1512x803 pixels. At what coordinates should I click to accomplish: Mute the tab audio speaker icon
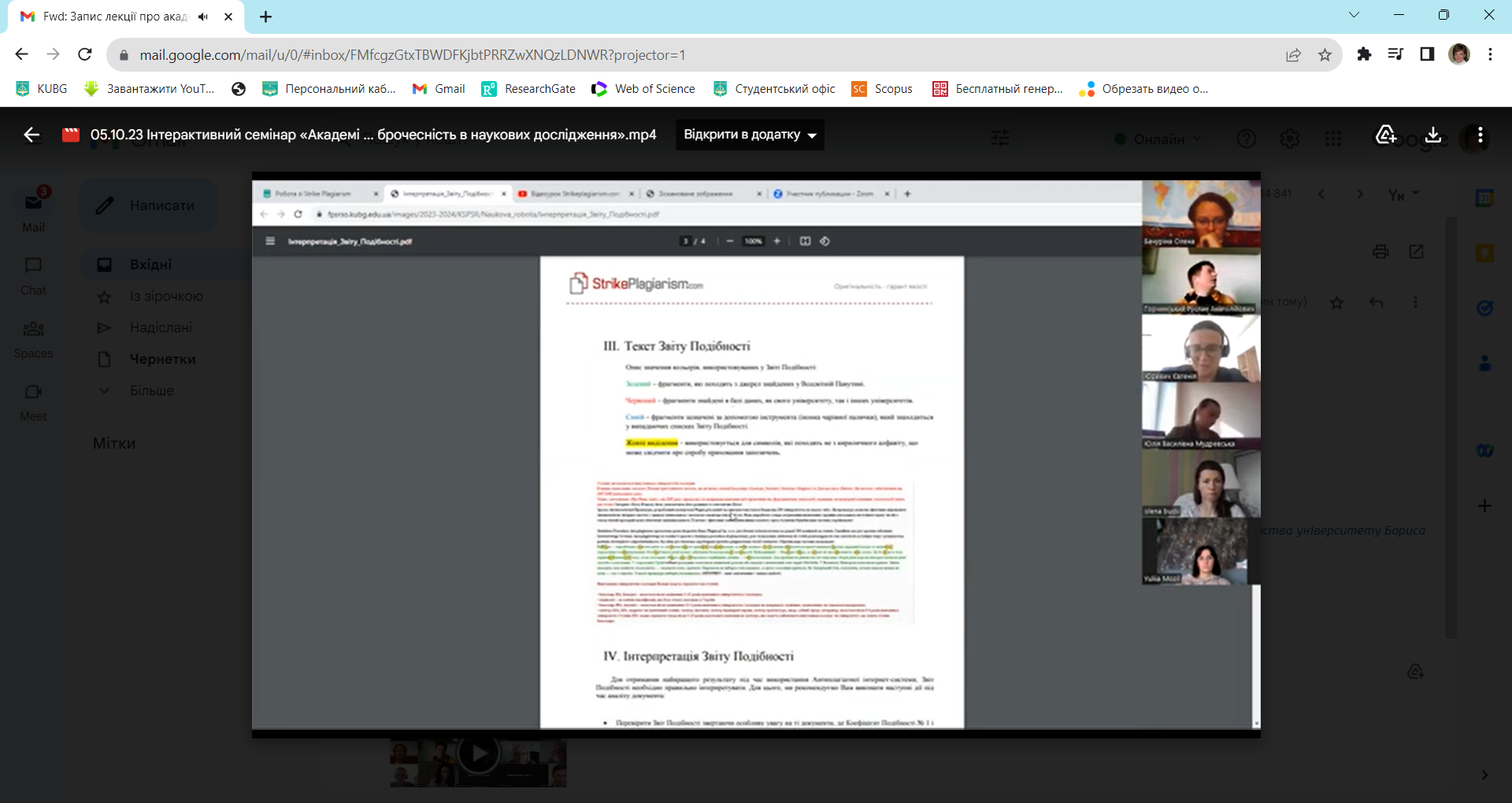click(x=203, y=17)
